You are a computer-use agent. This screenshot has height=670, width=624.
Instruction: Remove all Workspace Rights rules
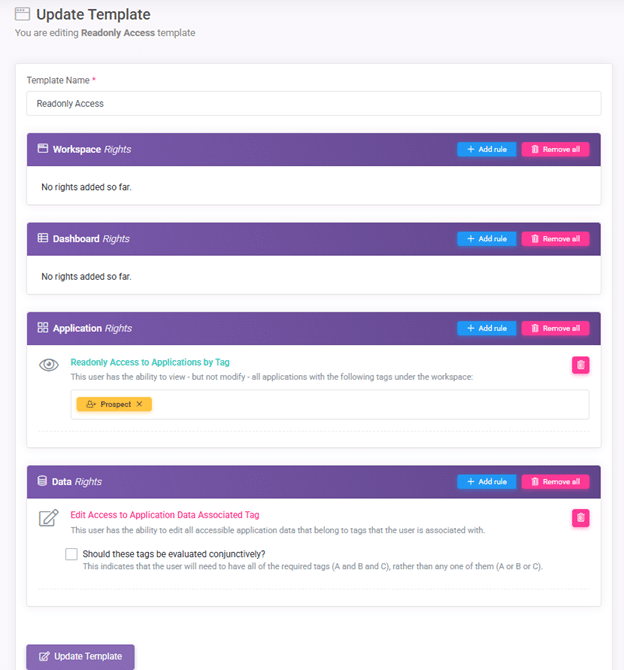pyautogui.click(x=555, y=149)
